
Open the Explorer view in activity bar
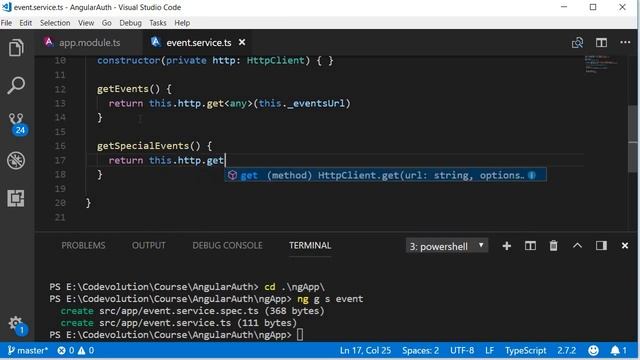(x=16, y=48)
